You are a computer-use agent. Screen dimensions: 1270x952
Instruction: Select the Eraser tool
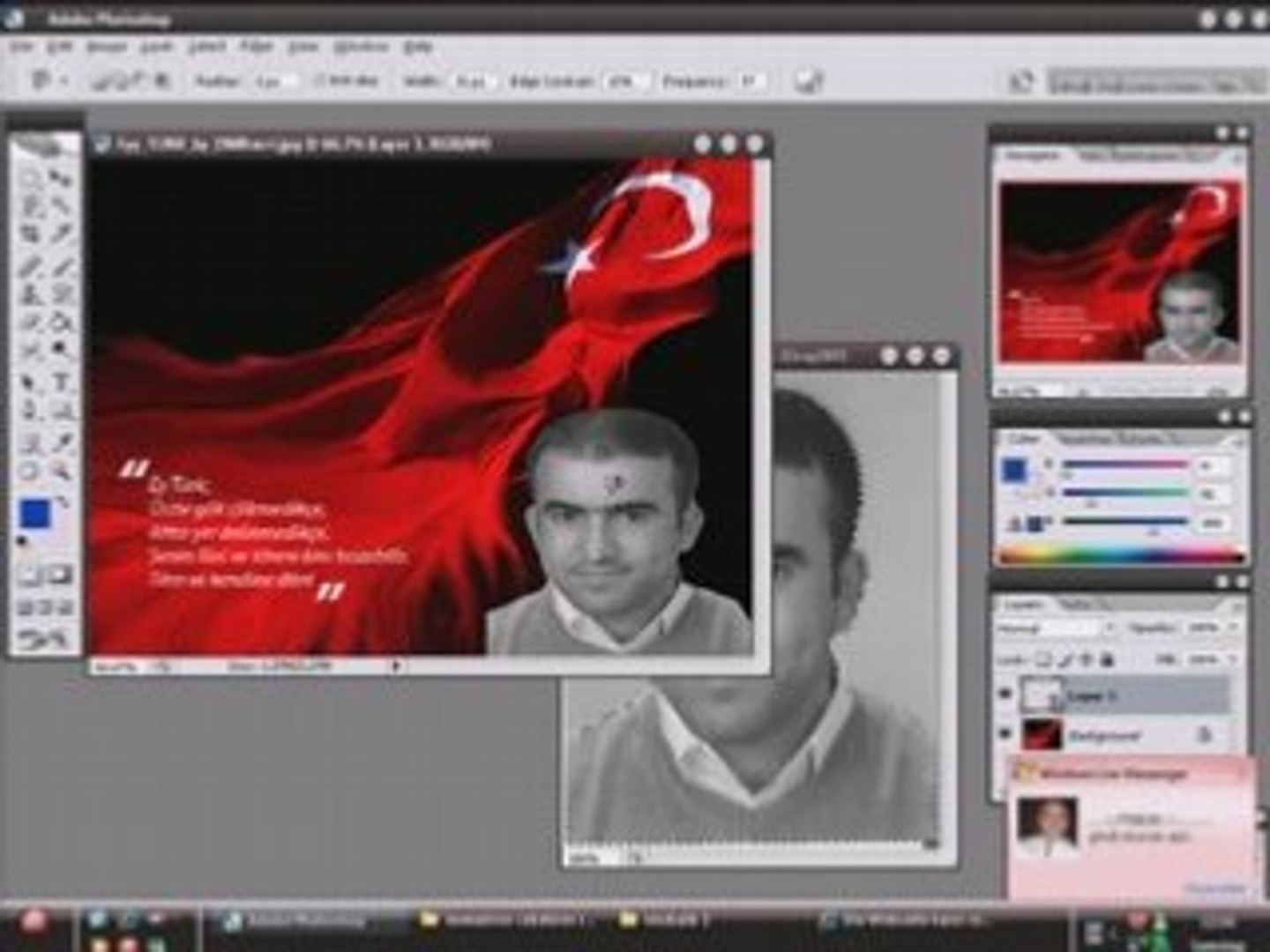[30, 323]
